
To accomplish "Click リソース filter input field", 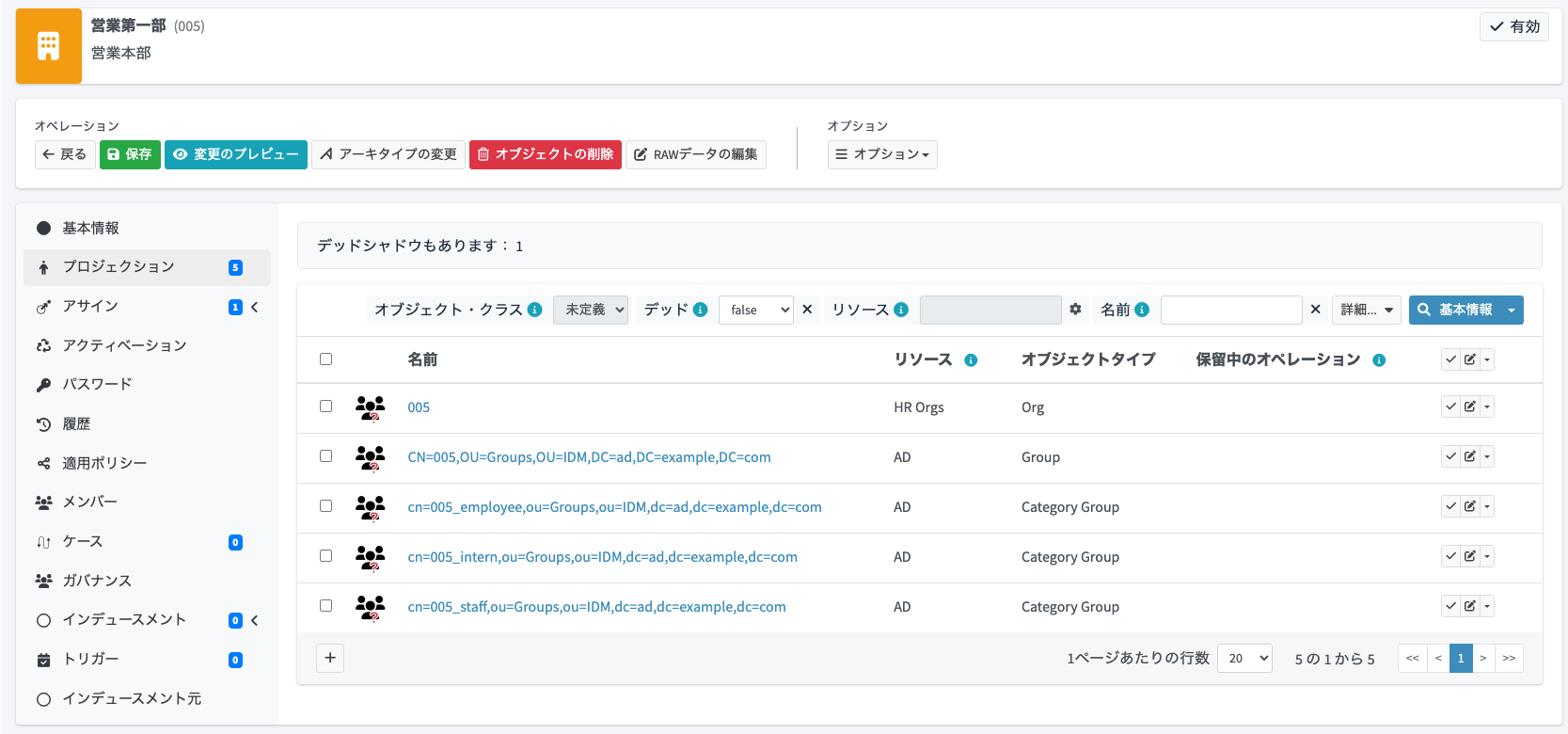I will click(990, 310).
